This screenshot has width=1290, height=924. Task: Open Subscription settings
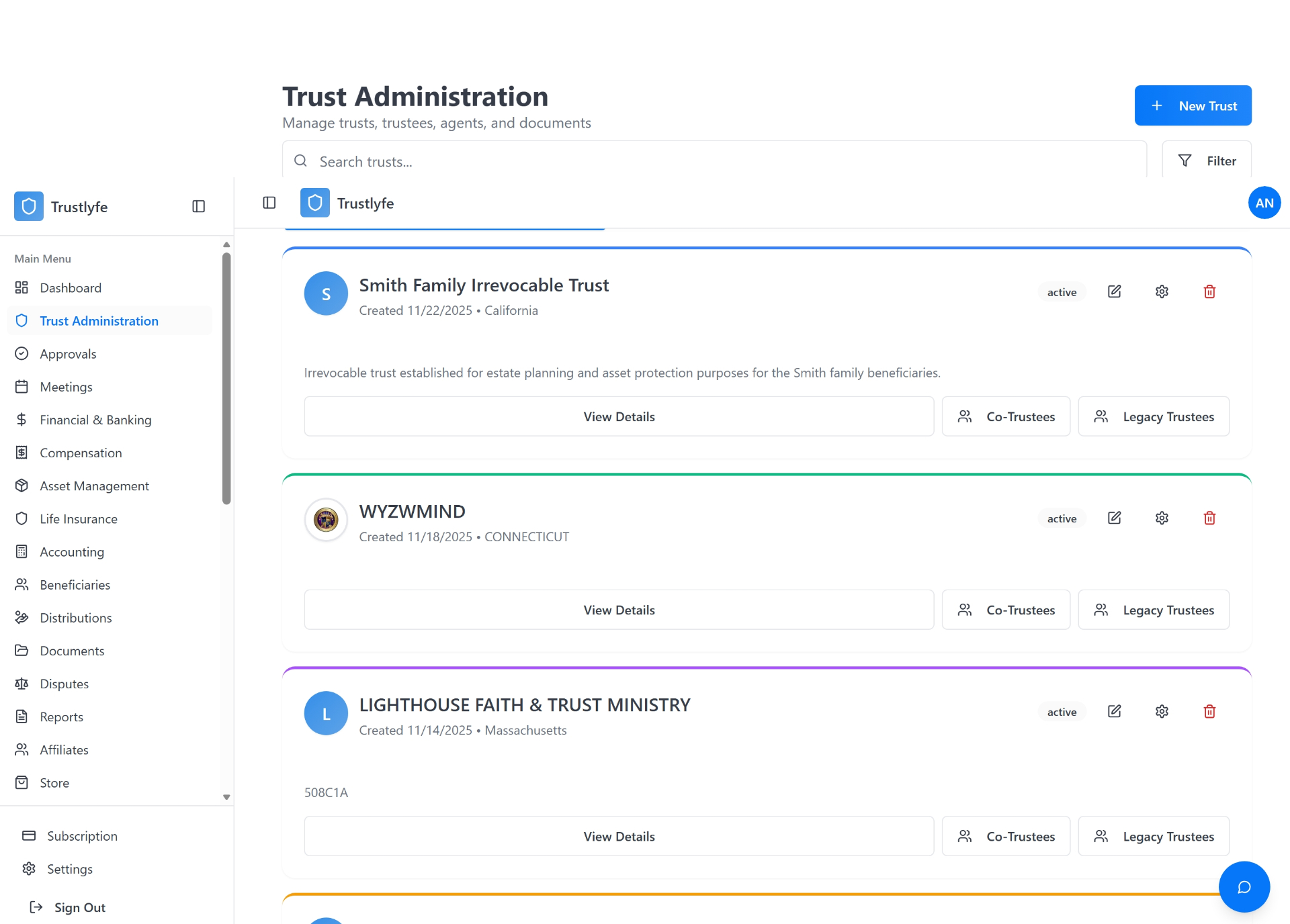[117, 836]
